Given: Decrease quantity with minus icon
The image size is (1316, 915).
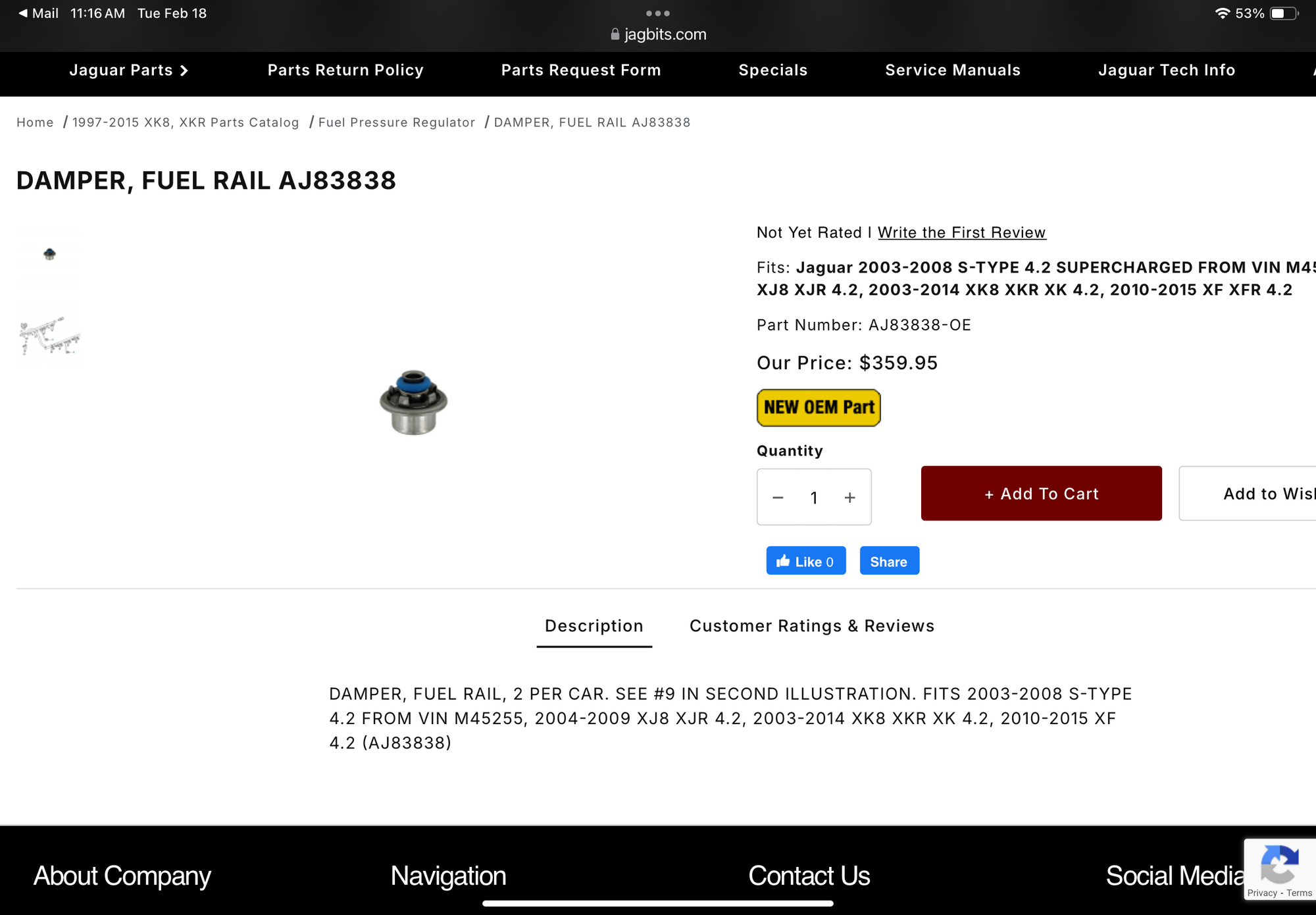Looking at the screenshot, I should pos(778,498).
